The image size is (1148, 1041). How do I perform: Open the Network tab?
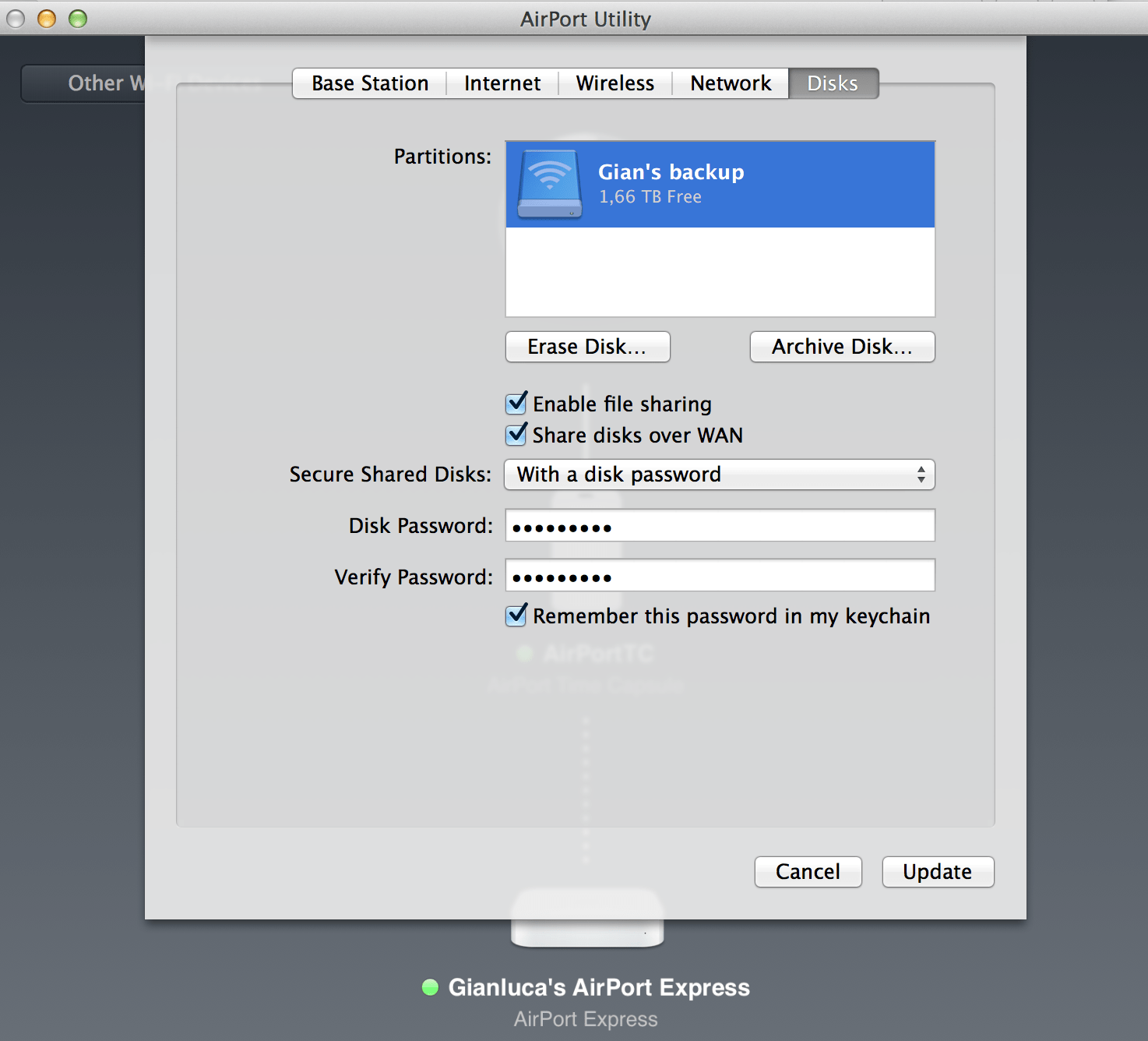click(730, 83)
